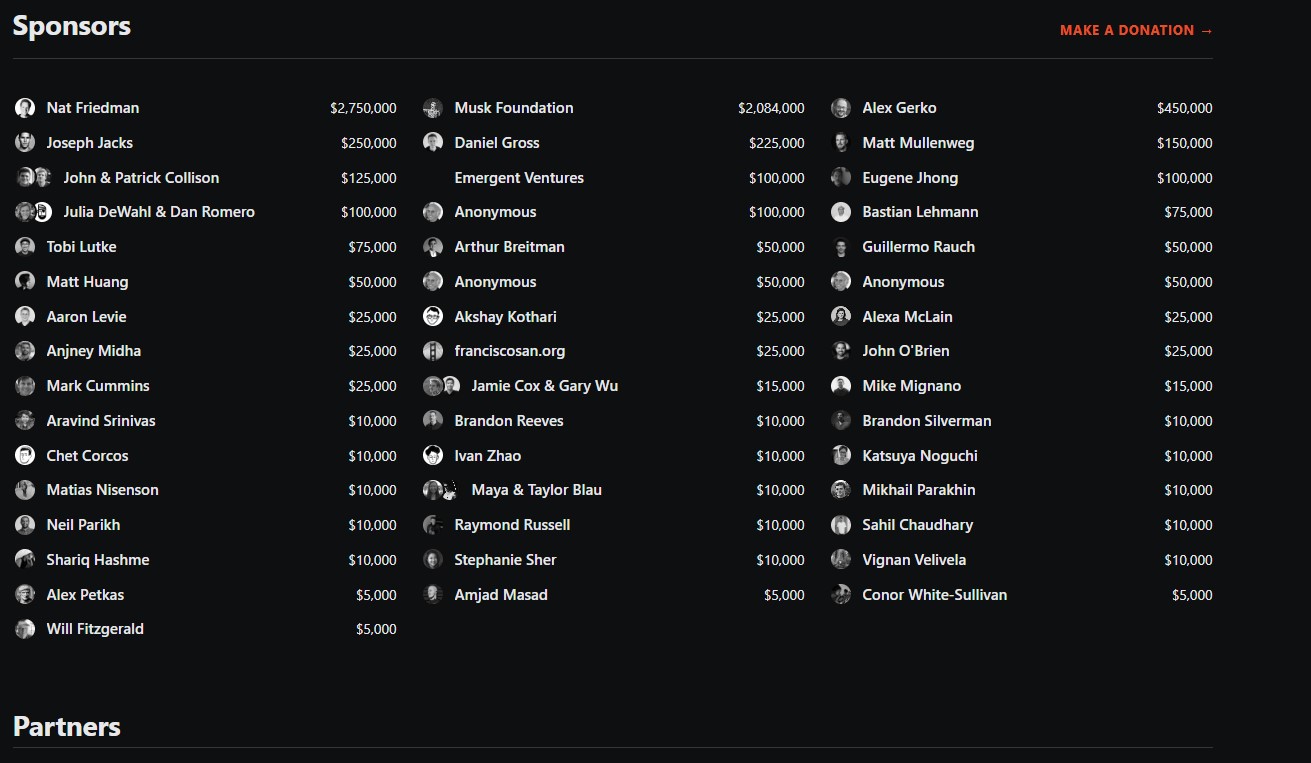The image size is (1311, 763).
Task: Click Alex Gerko's avatar
Action: (x=841, y=108)
